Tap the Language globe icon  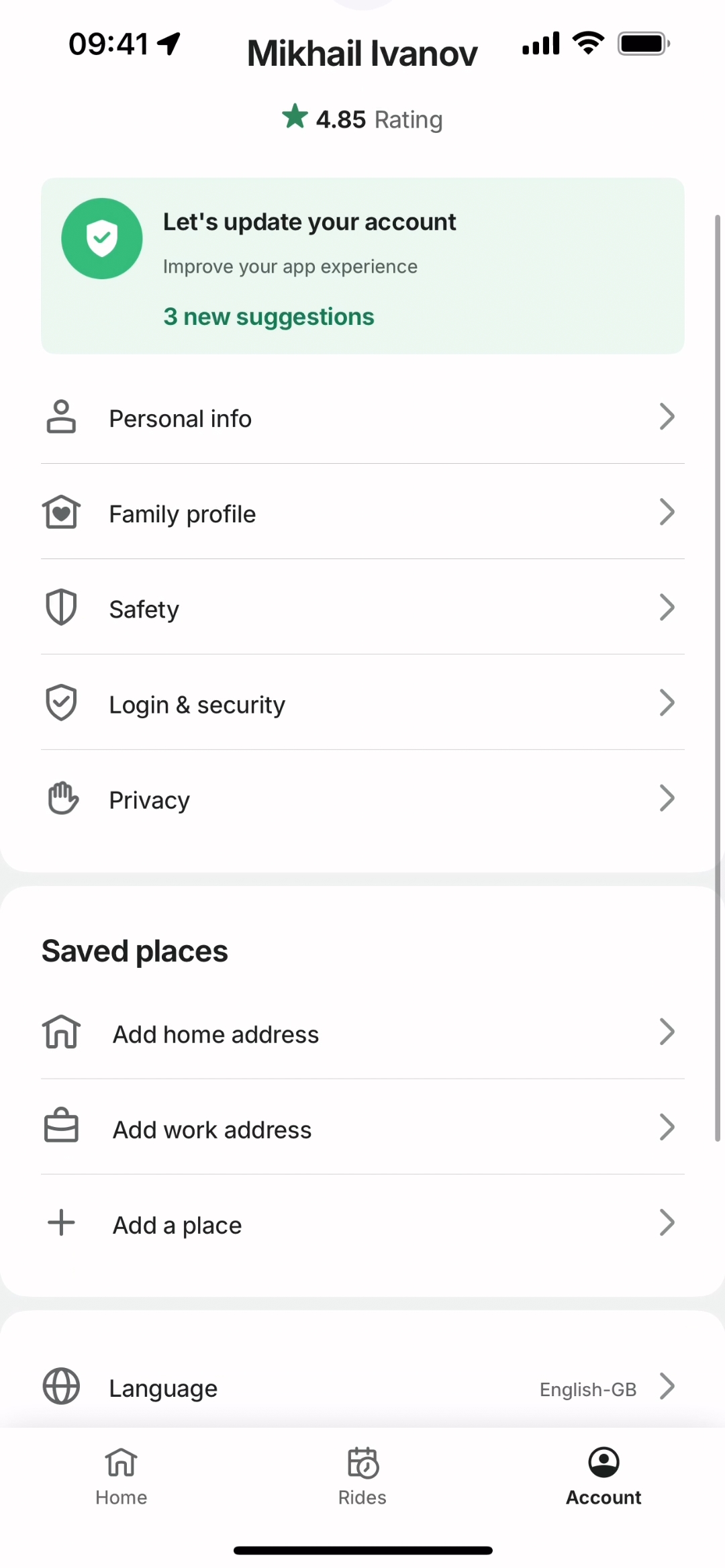pyautogui.click(x=61, y=1386)
